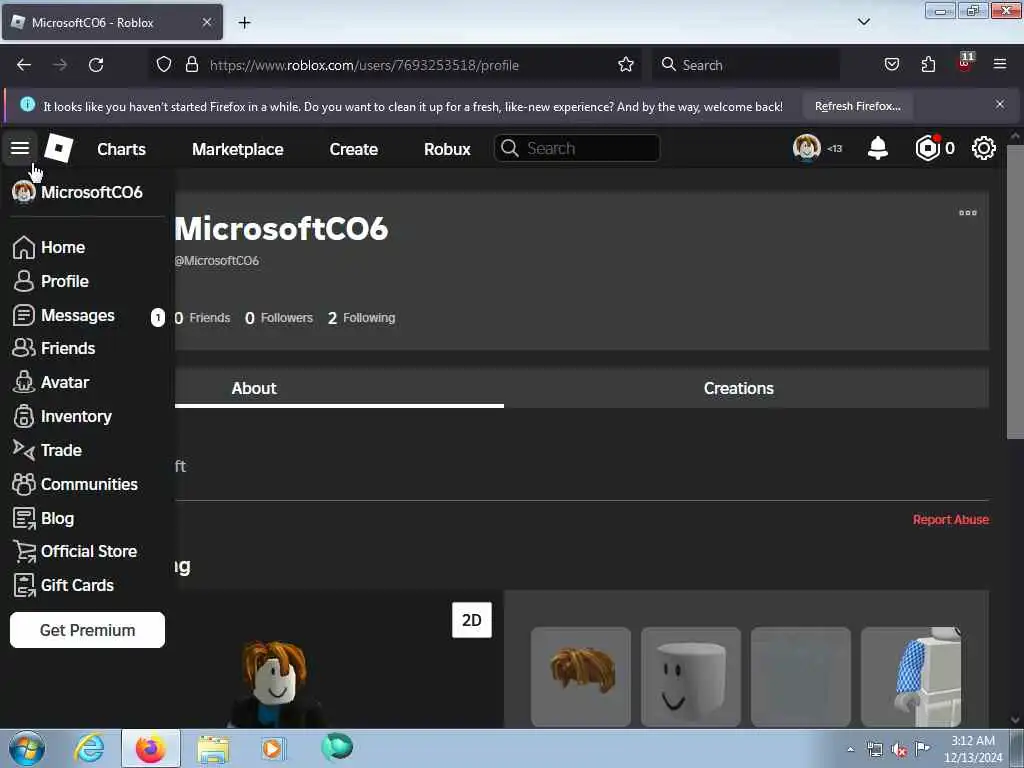Open Windows Explorer from the taskbar
Viewport: 1024px width, 768px height.
213,748
